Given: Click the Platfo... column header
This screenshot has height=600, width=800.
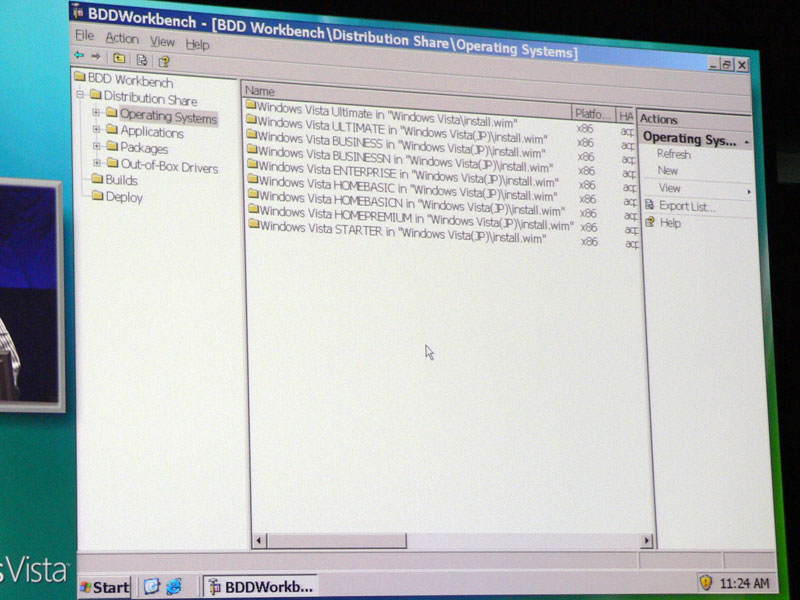Looking at the screenshot, I should tap(592, 114).
